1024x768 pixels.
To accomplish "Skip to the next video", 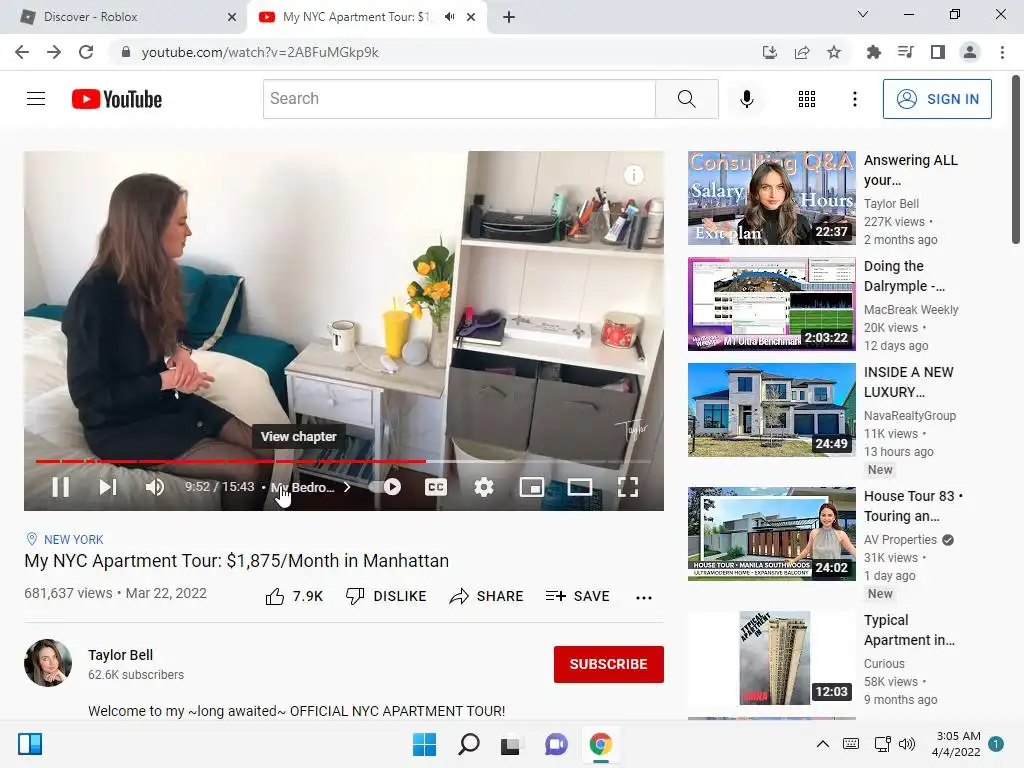I will pos(108,487).
